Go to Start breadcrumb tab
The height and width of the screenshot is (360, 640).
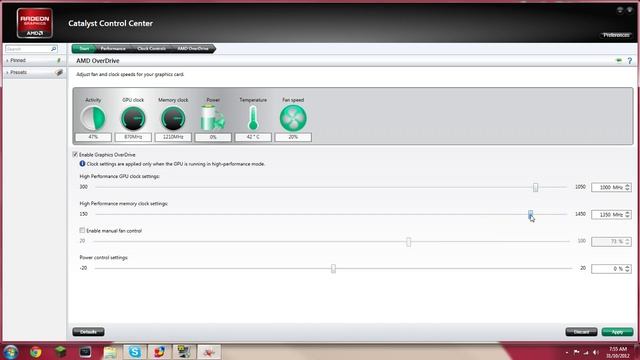click(84, 49)
